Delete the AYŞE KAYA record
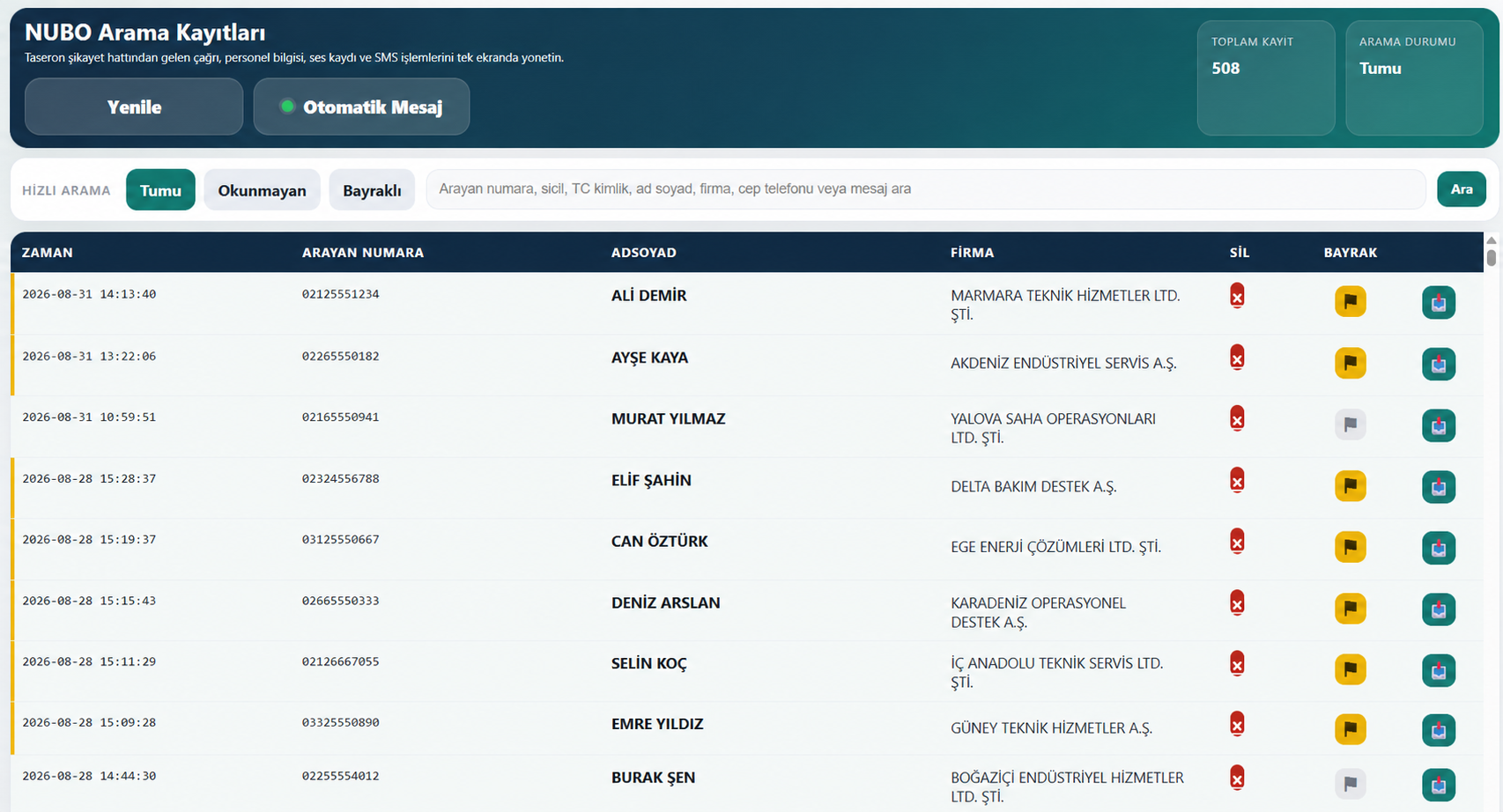Screen dimensions: 1503x812 (x=1237, y=358)
